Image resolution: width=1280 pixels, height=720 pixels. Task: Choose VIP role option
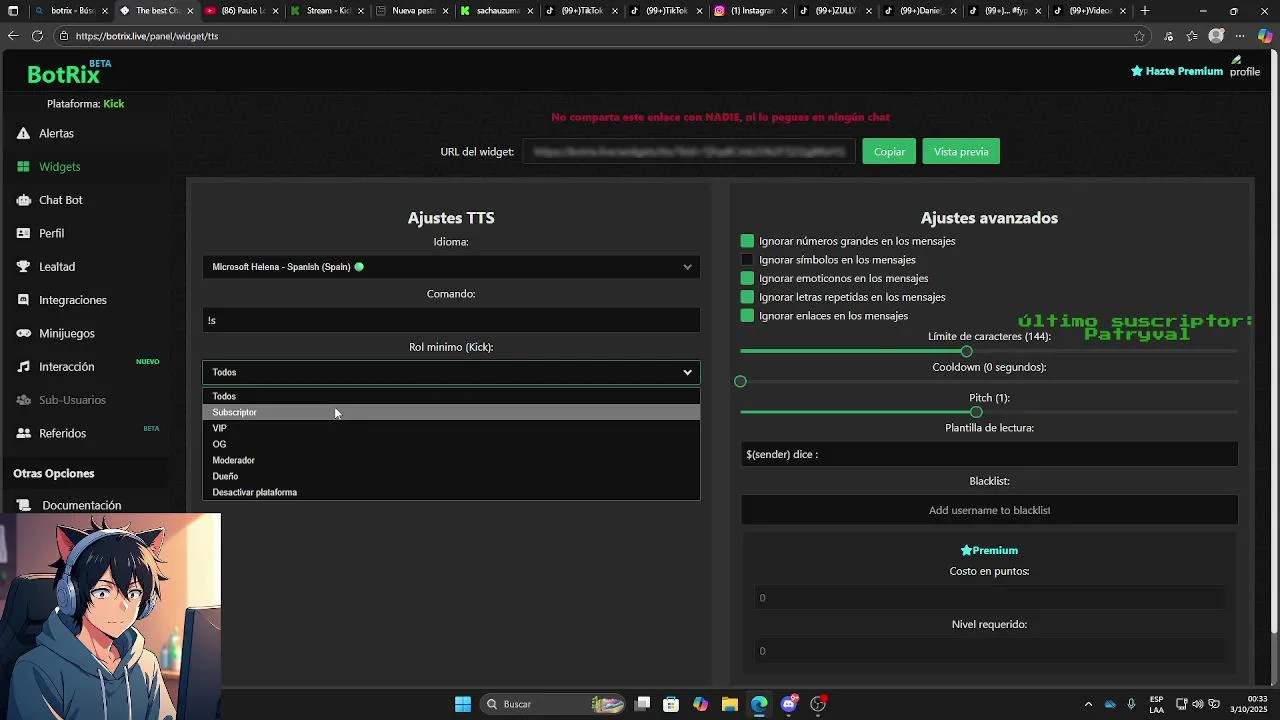pos(451,428)
